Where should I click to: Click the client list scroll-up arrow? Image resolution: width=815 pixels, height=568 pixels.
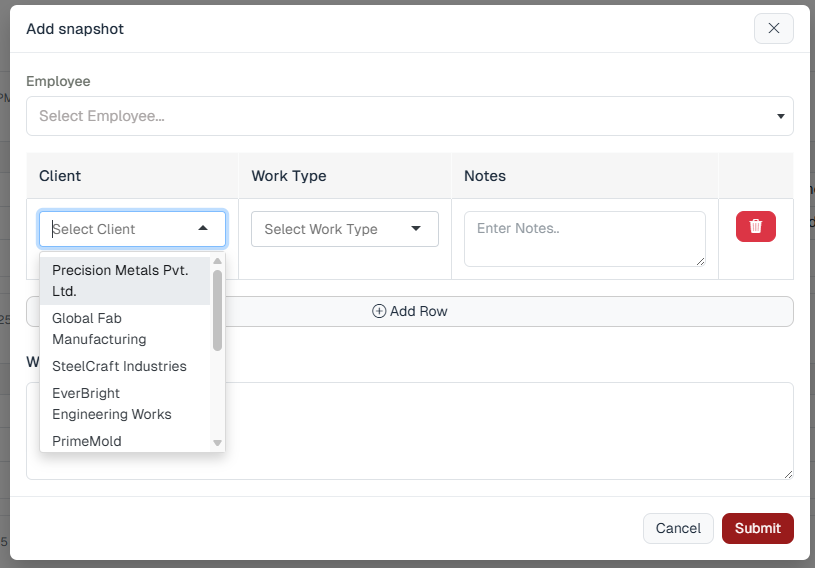click(217, 262)
